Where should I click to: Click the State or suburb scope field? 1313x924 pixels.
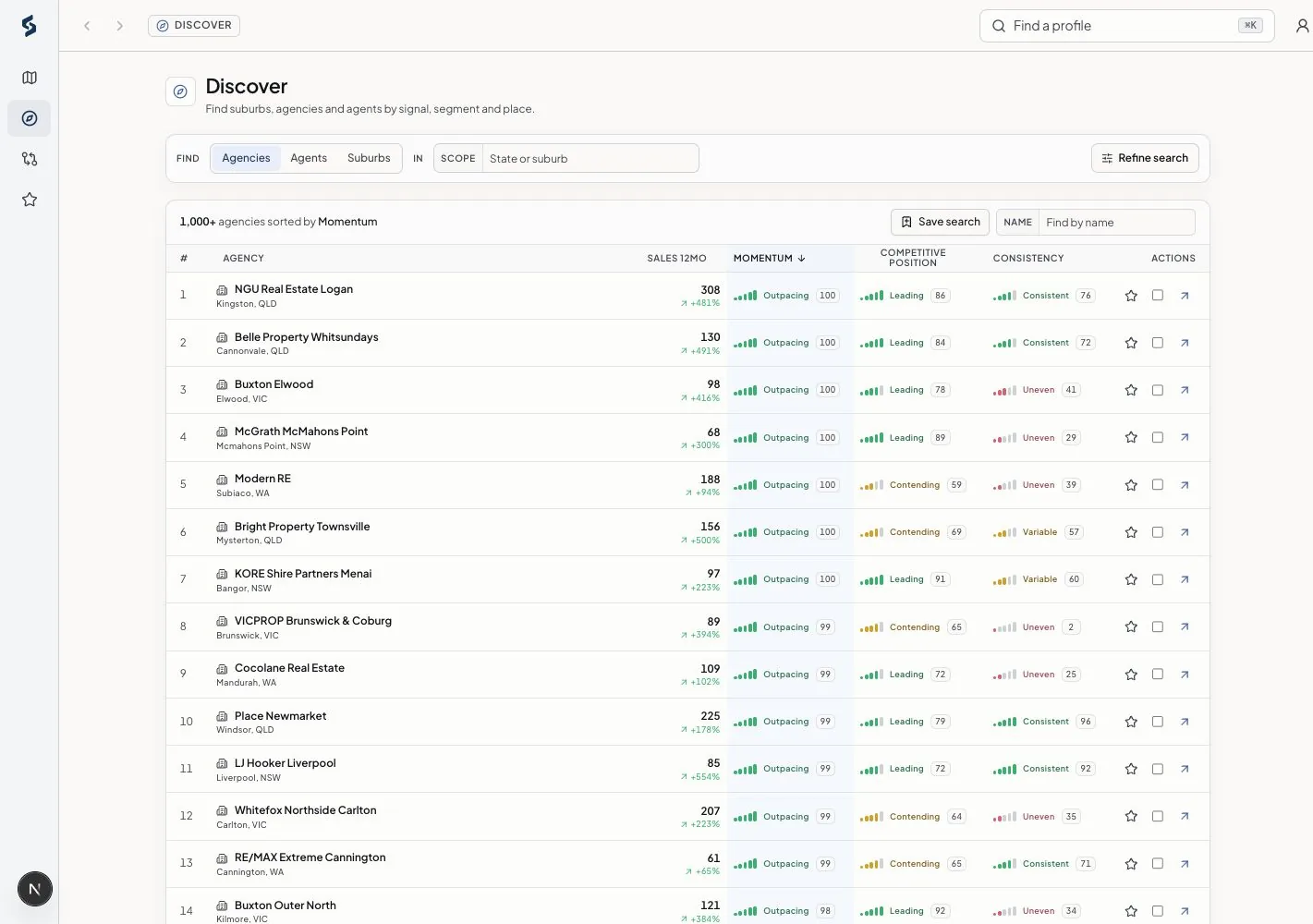pyautogui.click(x=590, y=158)
